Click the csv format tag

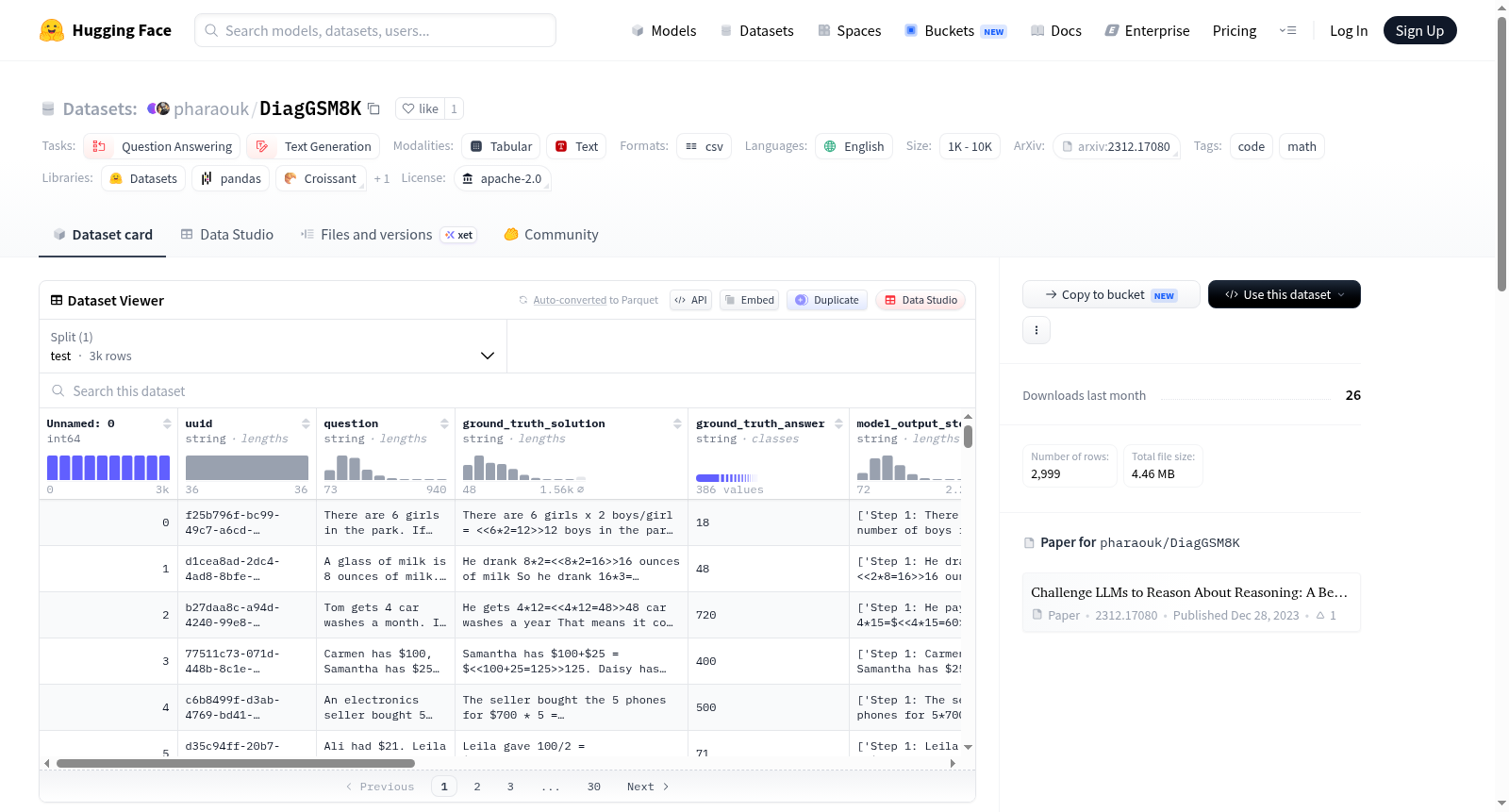pyautogui.click(x=704, y=146)
